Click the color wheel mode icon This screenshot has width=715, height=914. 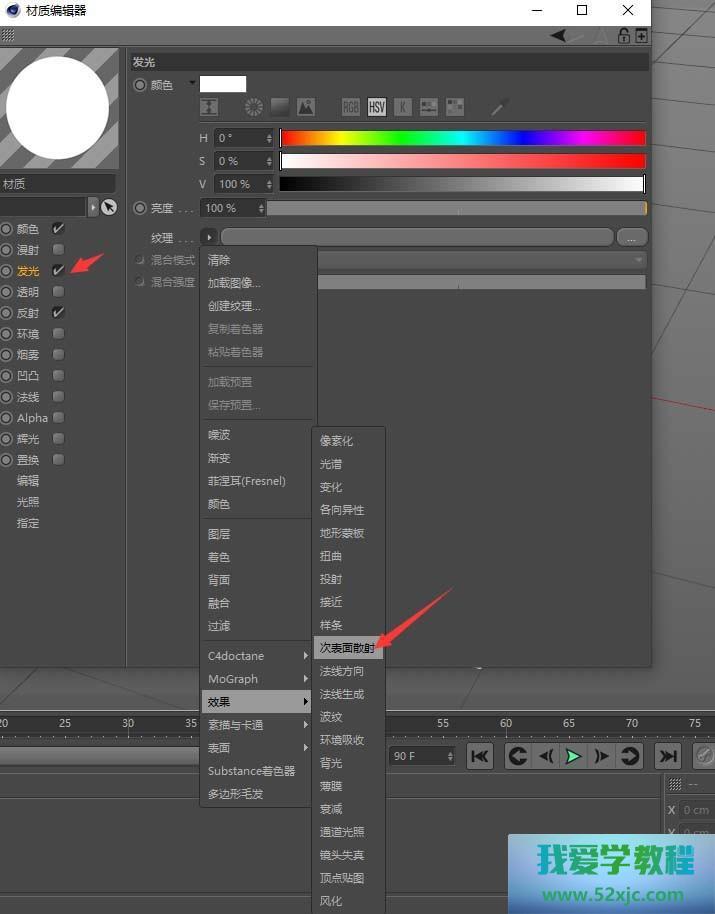254,107
